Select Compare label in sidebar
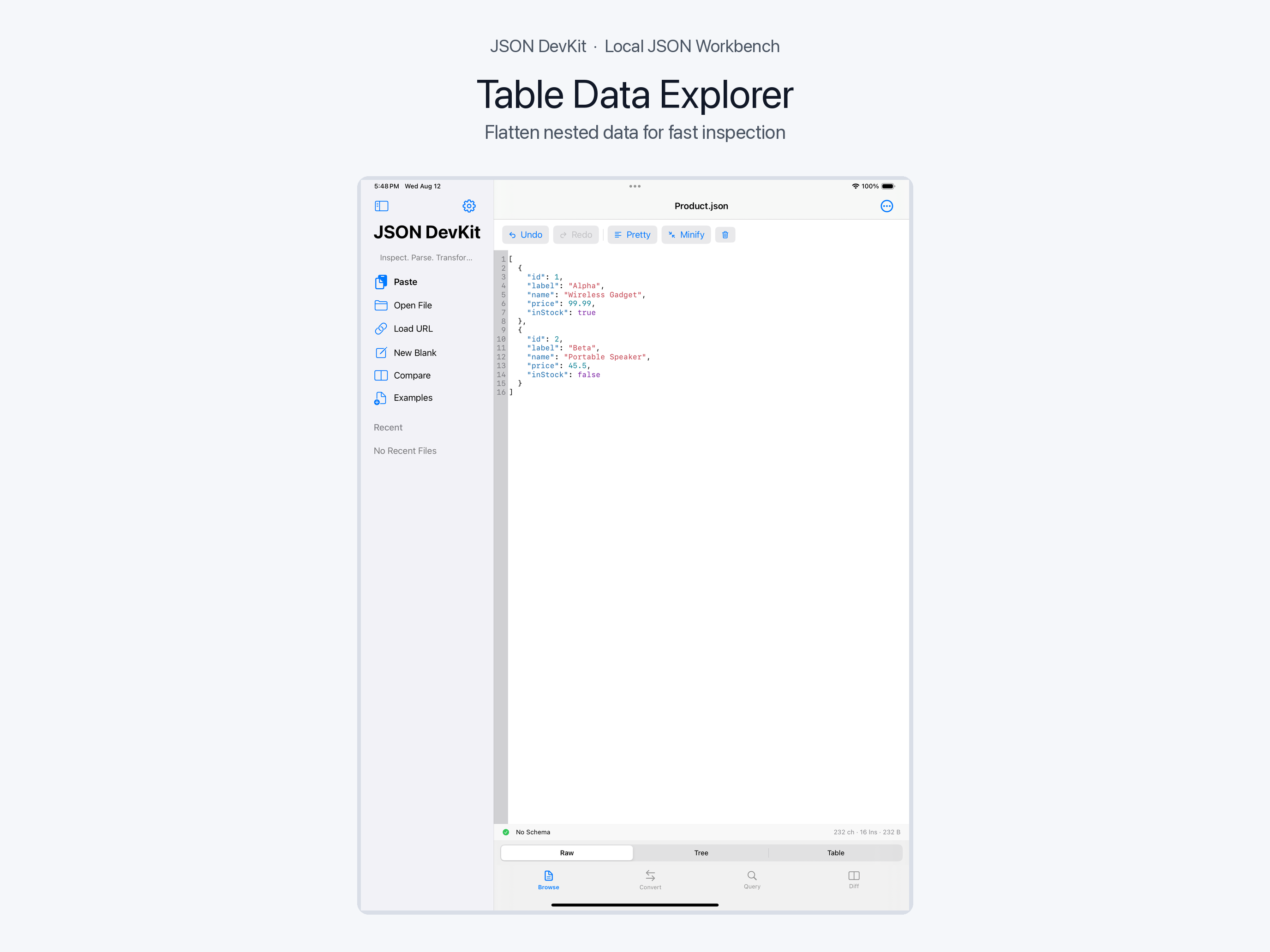The image size is (1270, 952). tap(412, 375)
